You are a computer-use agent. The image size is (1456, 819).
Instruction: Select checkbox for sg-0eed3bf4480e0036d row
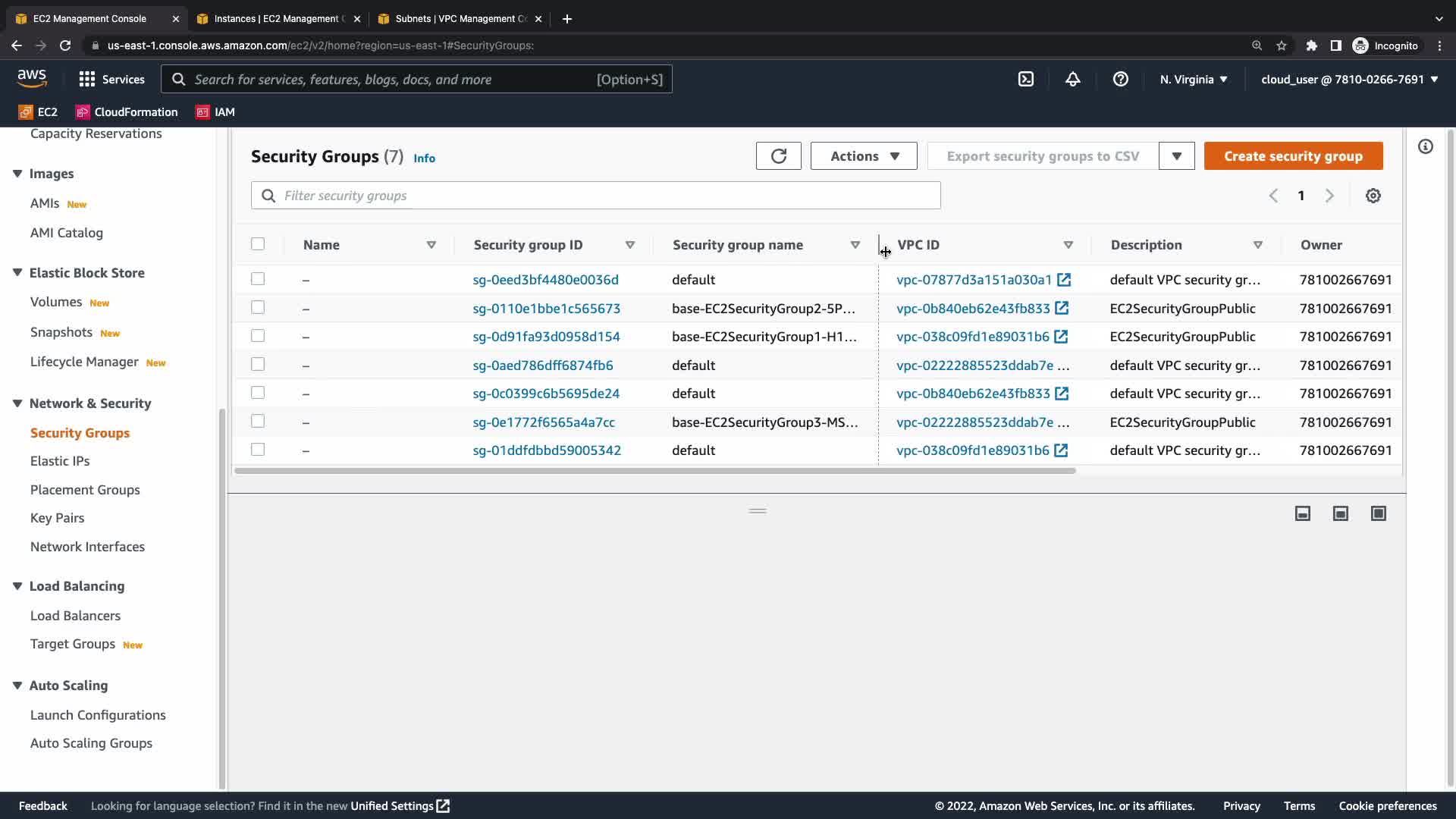coord(258,279)
